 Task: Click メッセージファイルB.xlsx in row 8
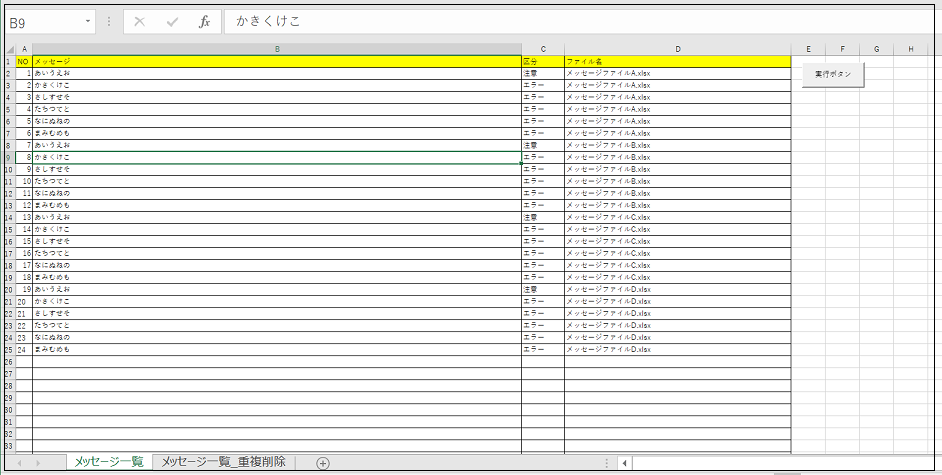[x=678, y=145]
